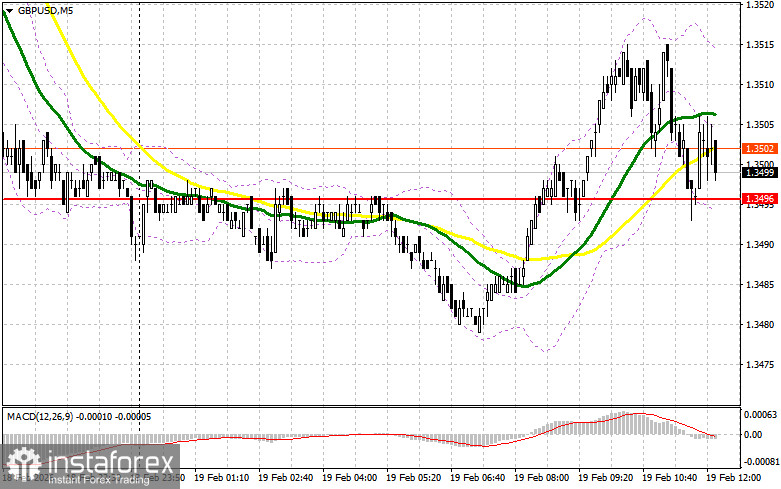The image size is (781, 489).
Task: Click the 19 Feb 12:00 time label
Action: click(x=734, y=478)
